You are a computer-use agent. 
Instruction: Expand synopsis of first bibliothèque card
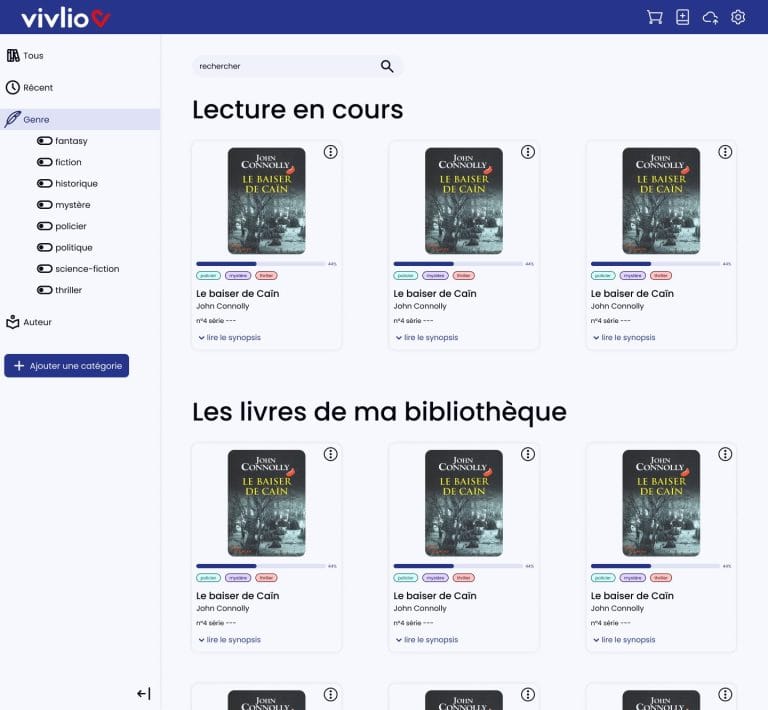click(229, 639)
